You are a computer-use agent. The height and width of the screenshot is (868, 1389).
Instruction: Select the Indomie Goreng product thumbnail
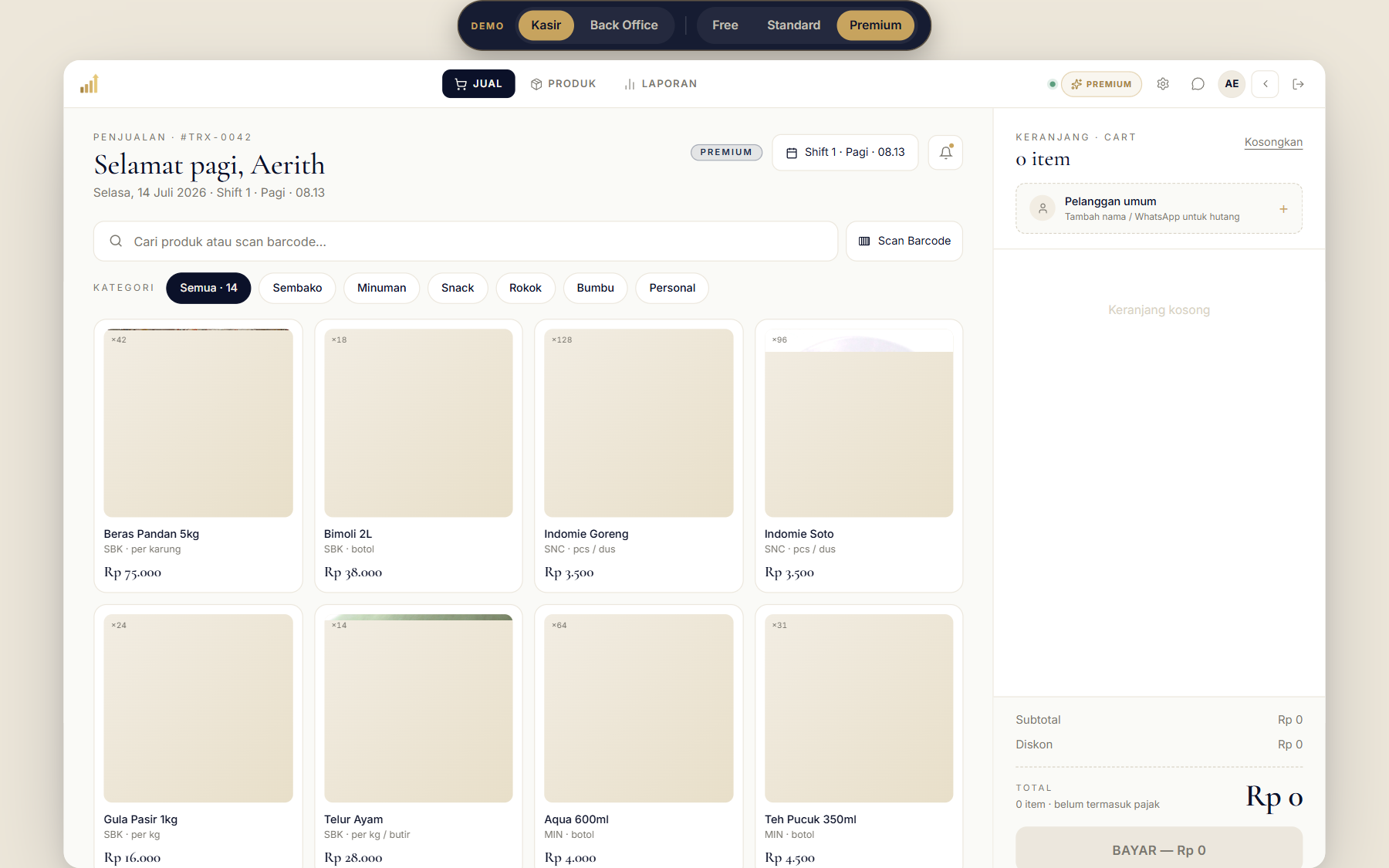click(639, 423)
